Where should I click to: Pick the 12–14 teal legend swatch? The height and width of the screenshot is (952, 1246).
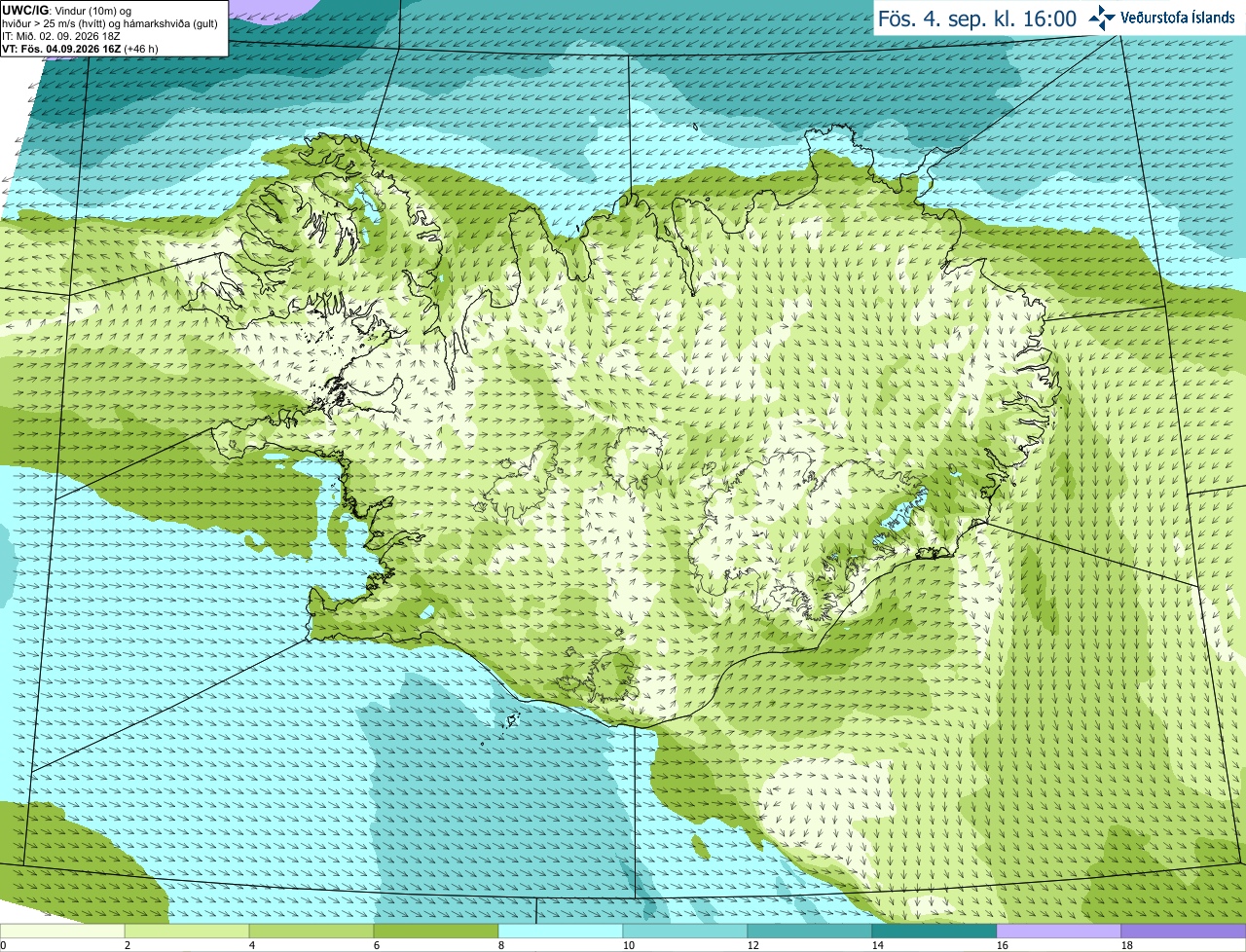point(810,932)
